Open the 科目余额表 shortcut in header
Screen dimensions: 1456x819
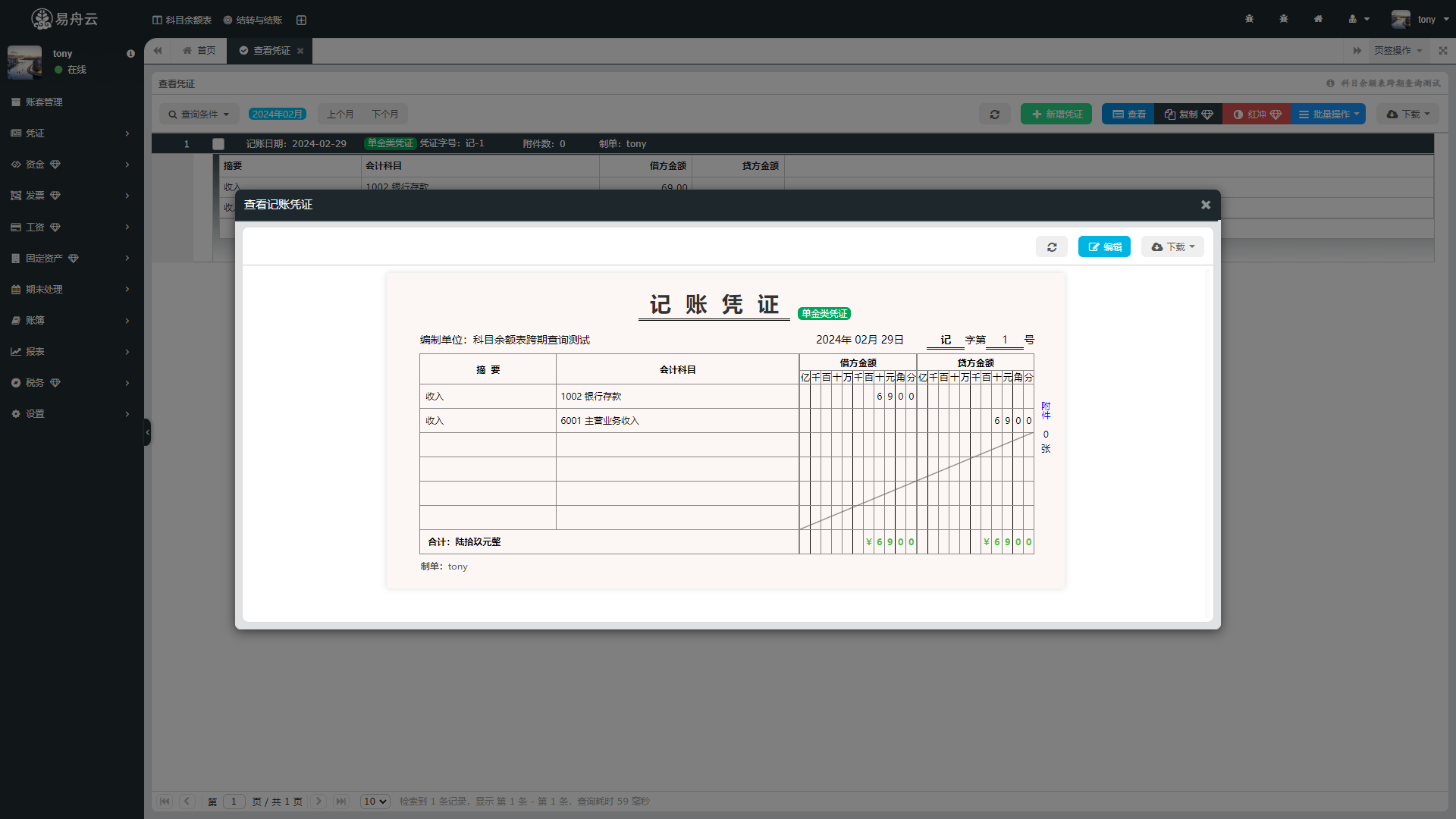coord(182,20)
